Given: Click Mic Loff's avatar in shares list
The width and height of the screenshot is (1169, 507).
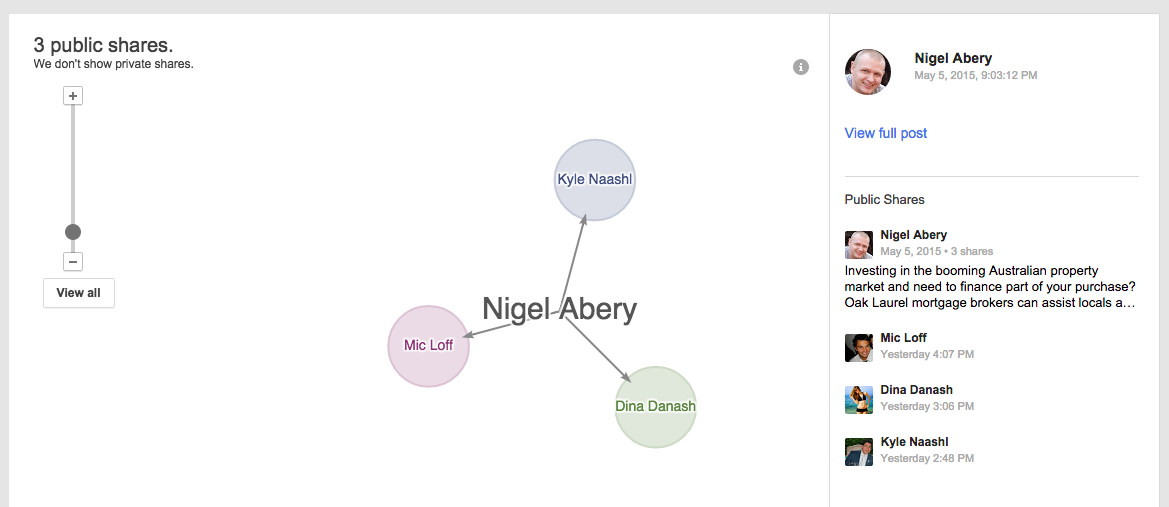Looking at the screenshot, I should (859, 347).
